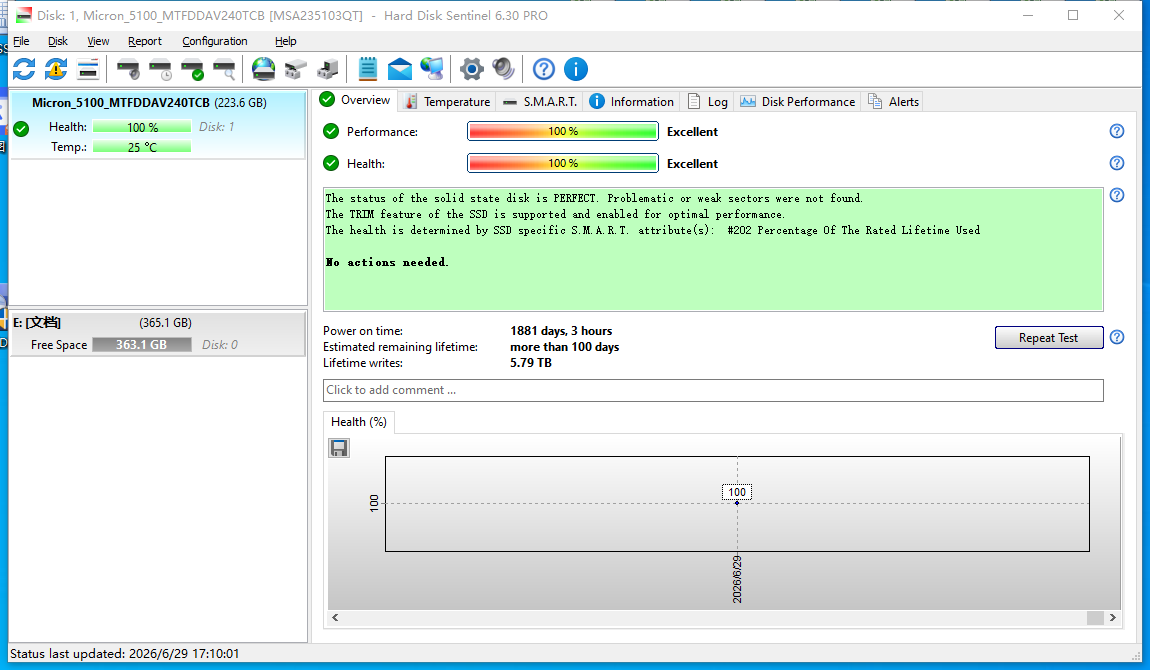
Task: Click the graph scrollbar right arrow
Action: click(1113, 618)
